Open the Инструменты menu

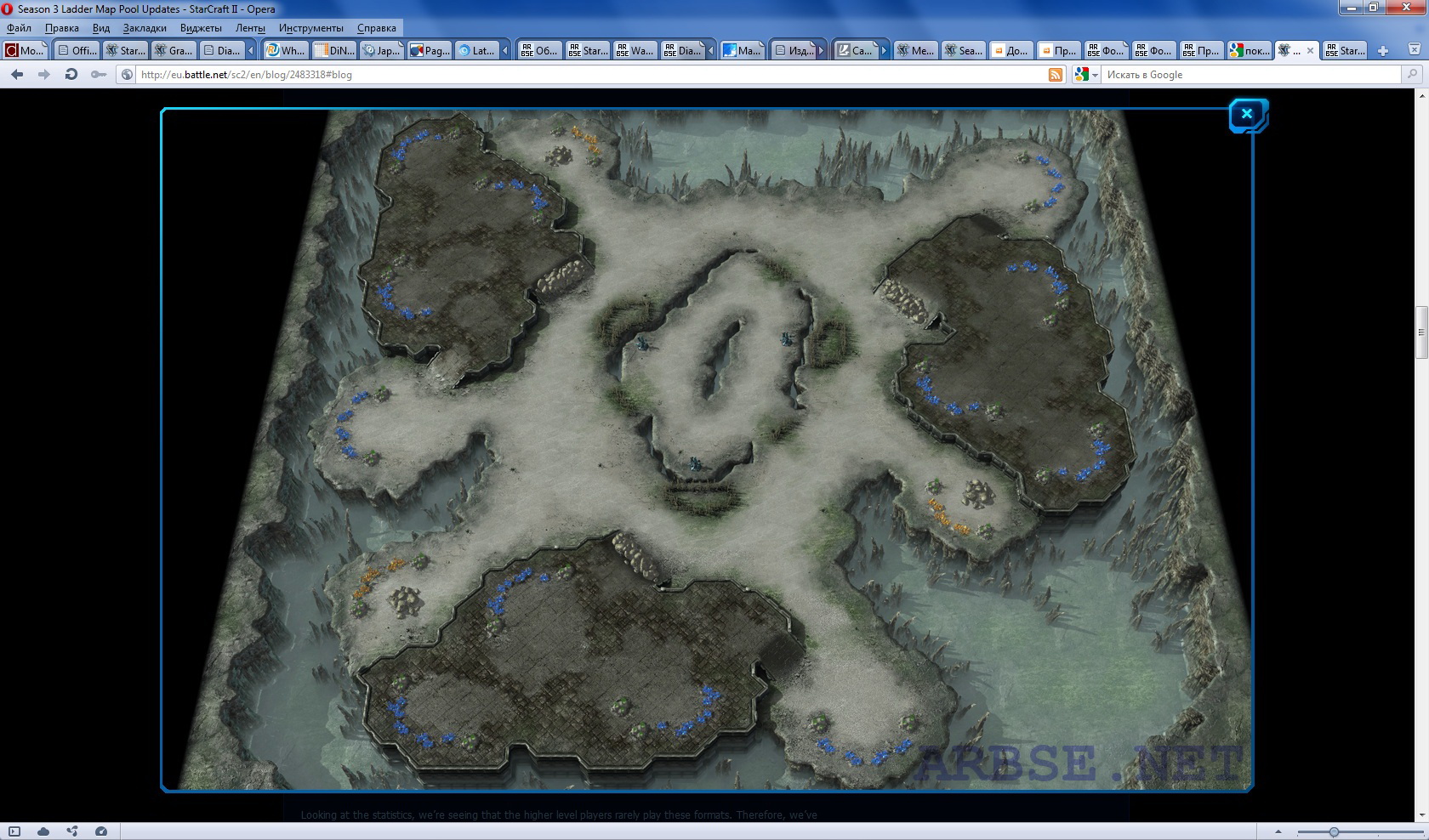311,28
